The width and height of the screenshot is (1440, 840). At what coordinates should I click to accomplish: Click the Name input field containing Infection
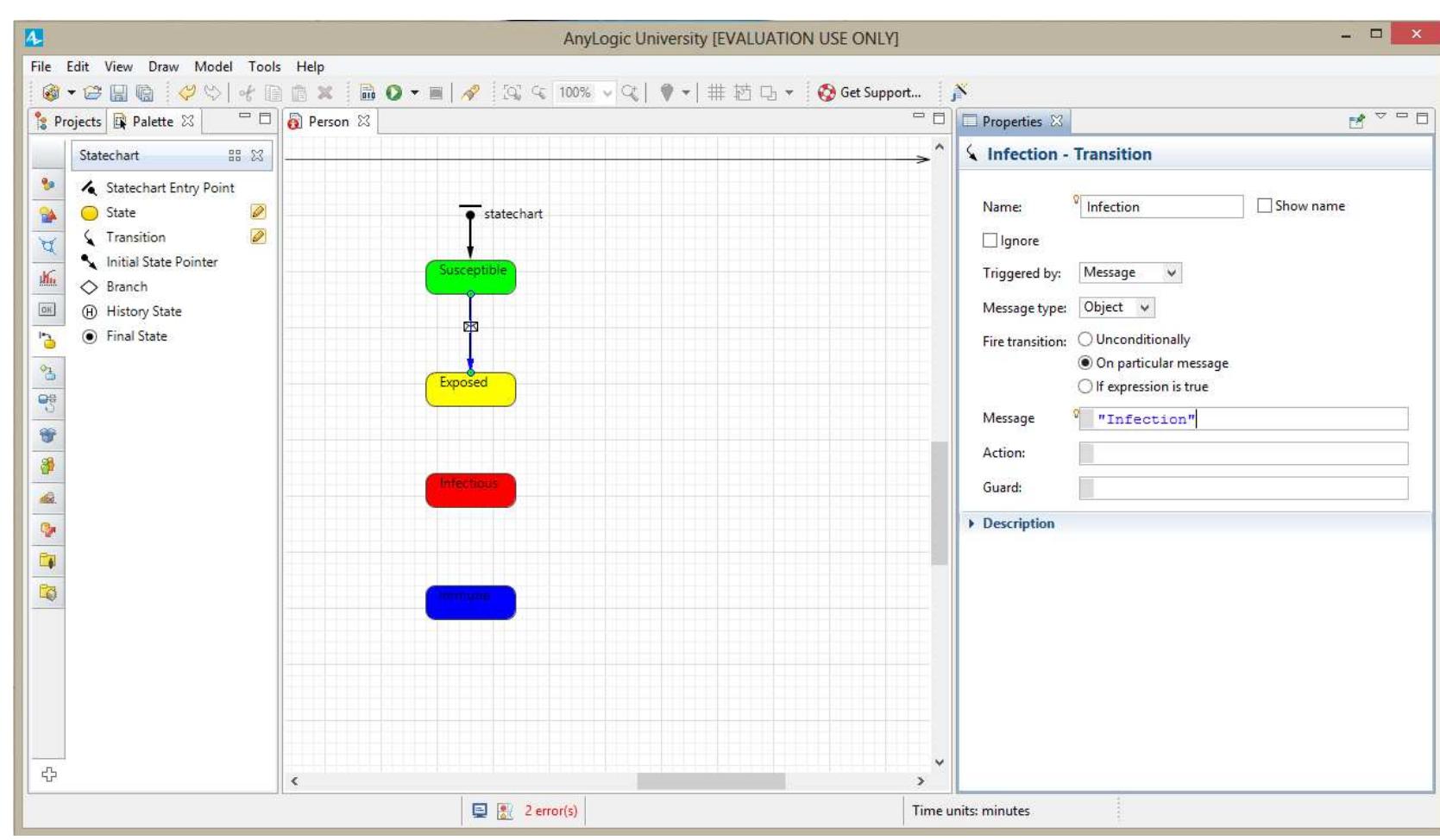tap(1161, 207)
